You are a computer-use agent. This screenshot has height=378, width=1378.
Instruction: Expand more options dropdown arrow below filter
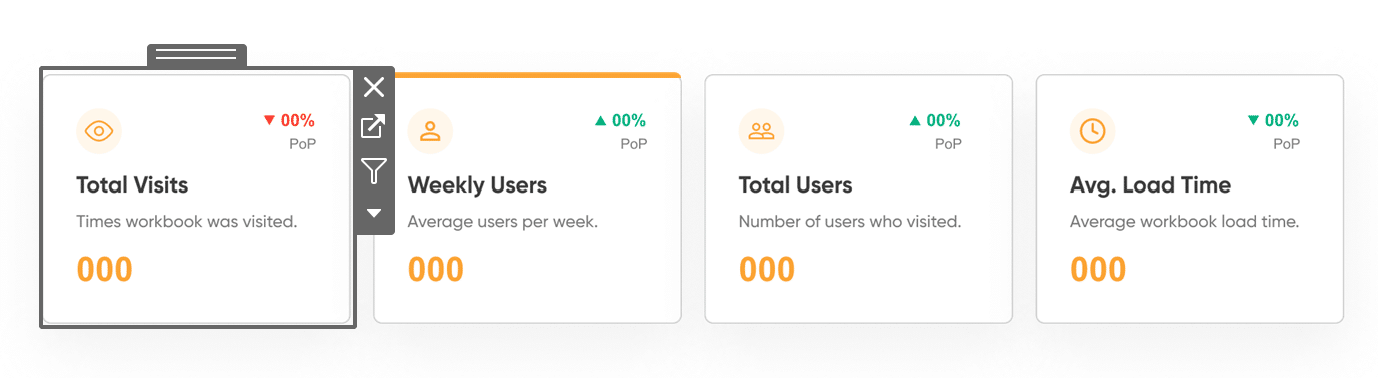[374, 212]
